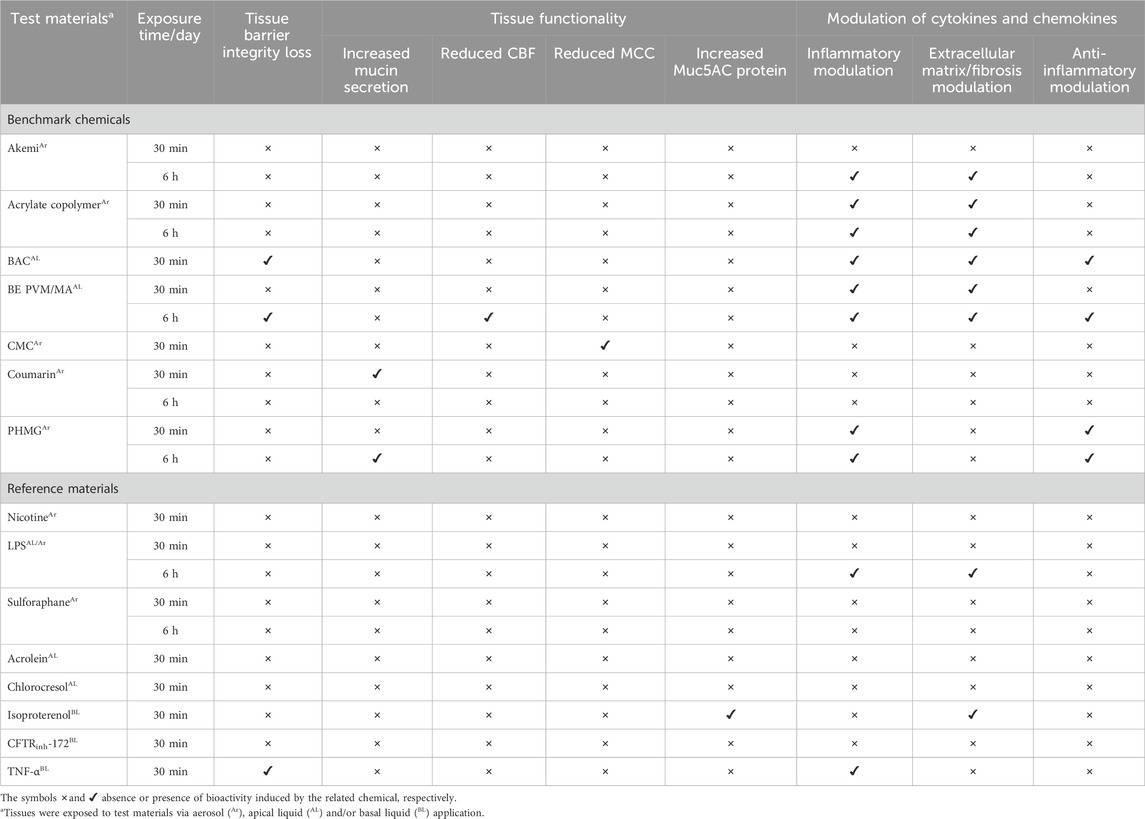
Task: Click the "Reduced MCC" column header
Action: (604, 53)
